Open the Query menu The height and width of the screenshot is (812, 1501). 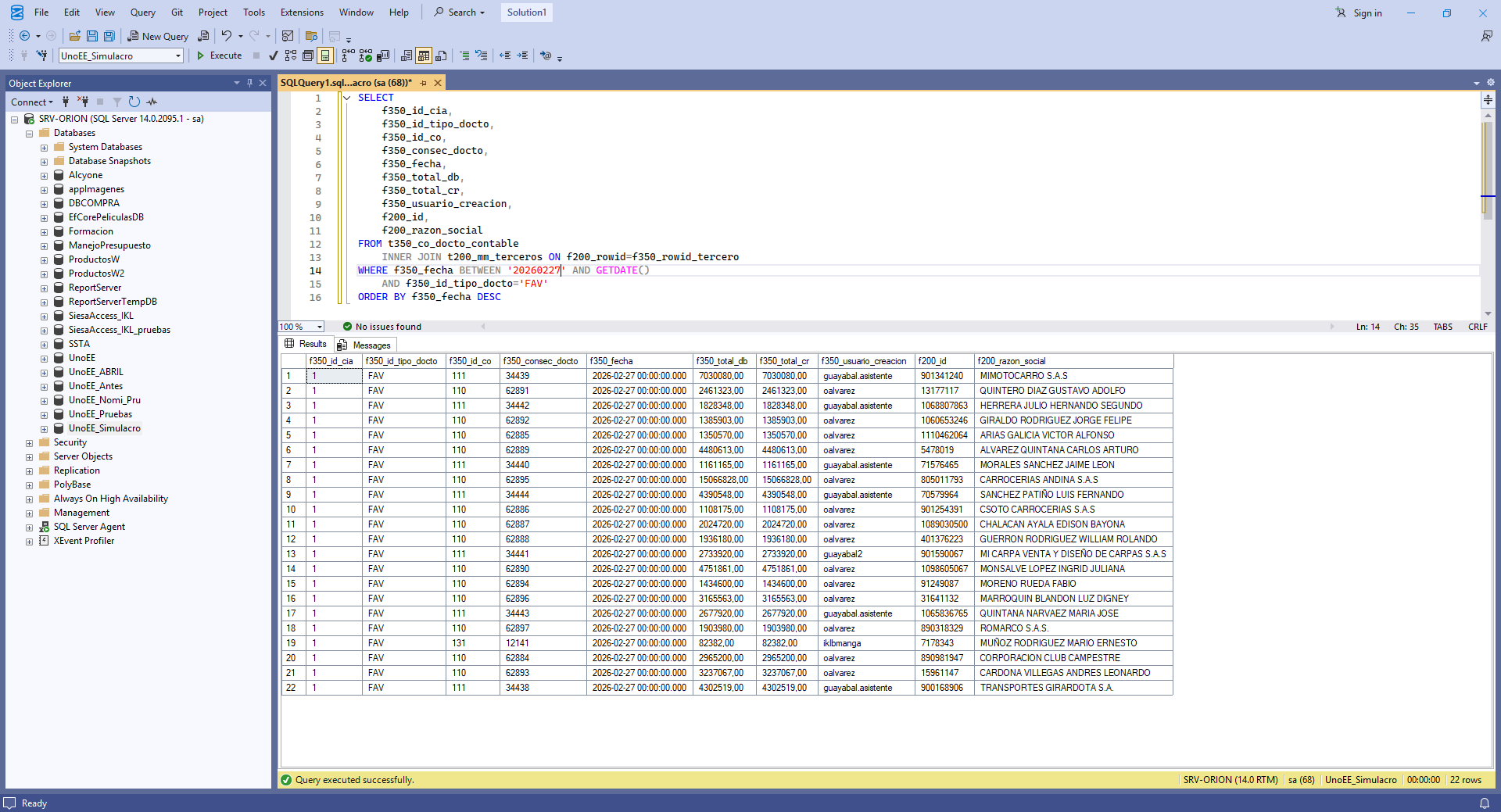point(142,12)
